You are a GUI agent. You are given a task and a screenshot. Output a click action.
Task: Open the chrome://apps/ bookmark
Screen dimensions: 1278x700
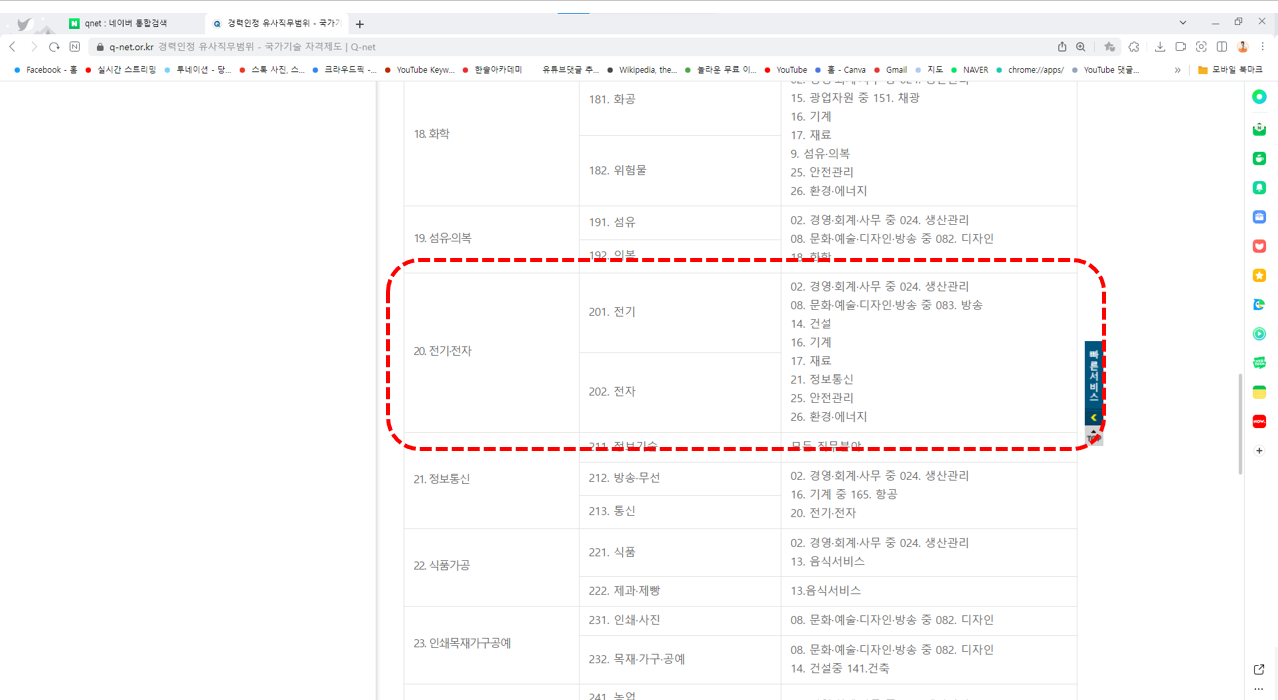click(1029, 70)
